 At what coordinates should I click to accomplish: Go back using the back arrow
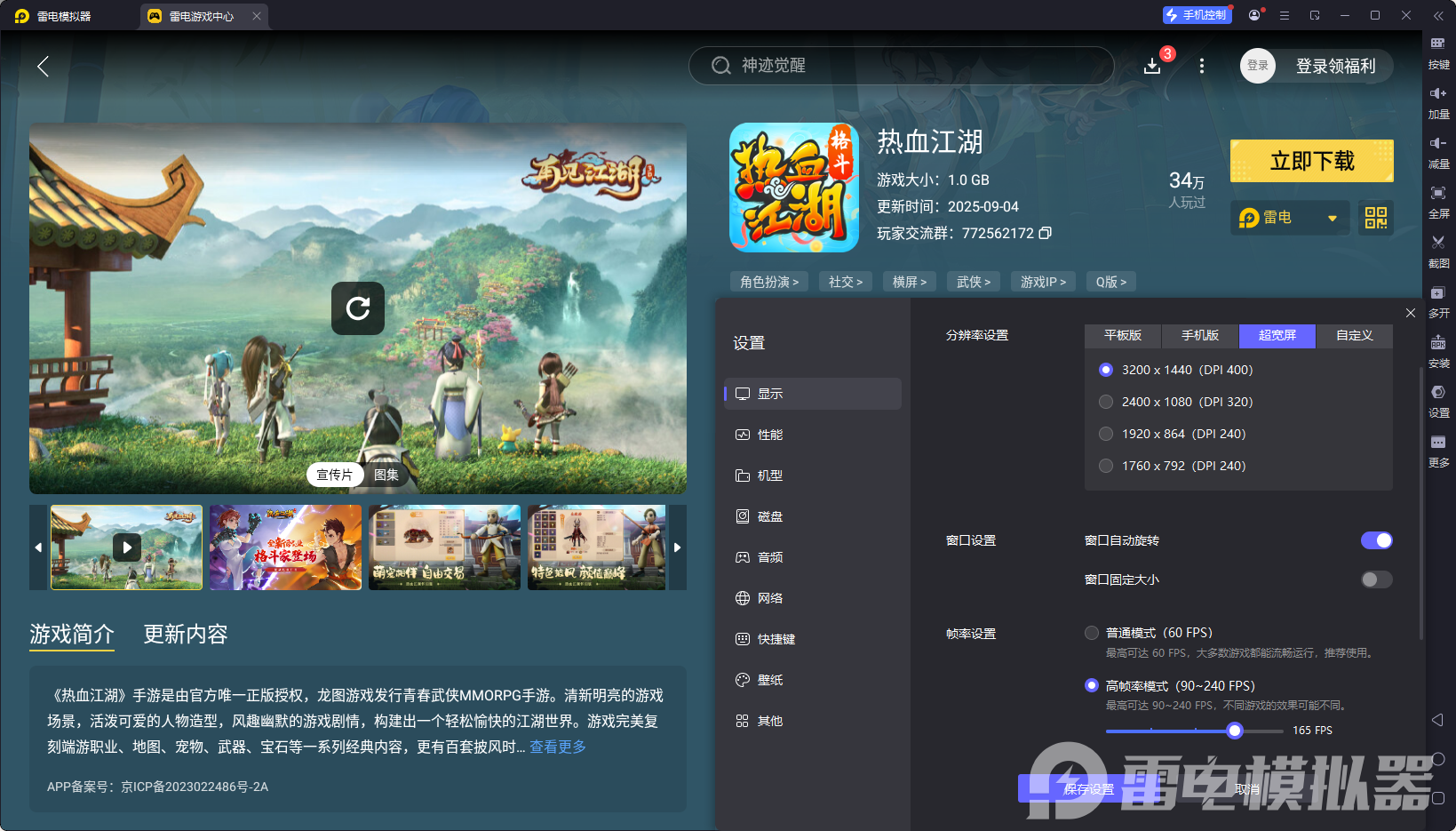[x=43, y=66]
